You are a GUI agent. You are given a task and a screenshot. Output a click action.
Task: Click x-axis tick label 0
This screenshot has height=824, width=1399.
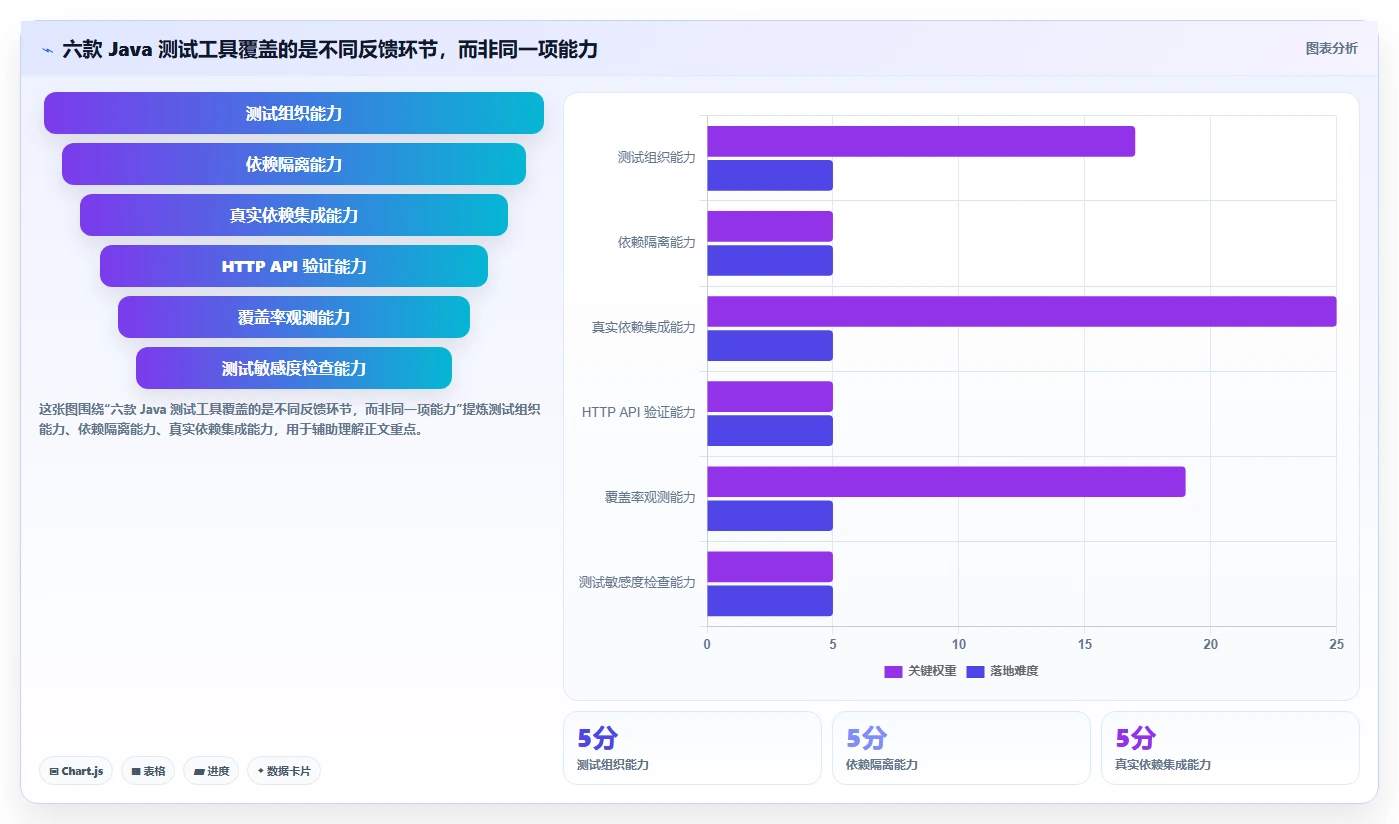click(707, 645)
